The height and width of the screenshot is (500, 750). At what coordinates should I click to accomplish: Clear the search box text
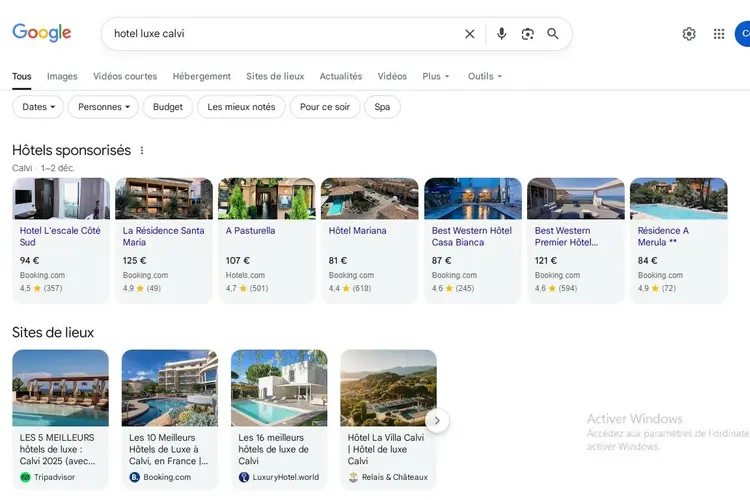click(x=470, y=34)
